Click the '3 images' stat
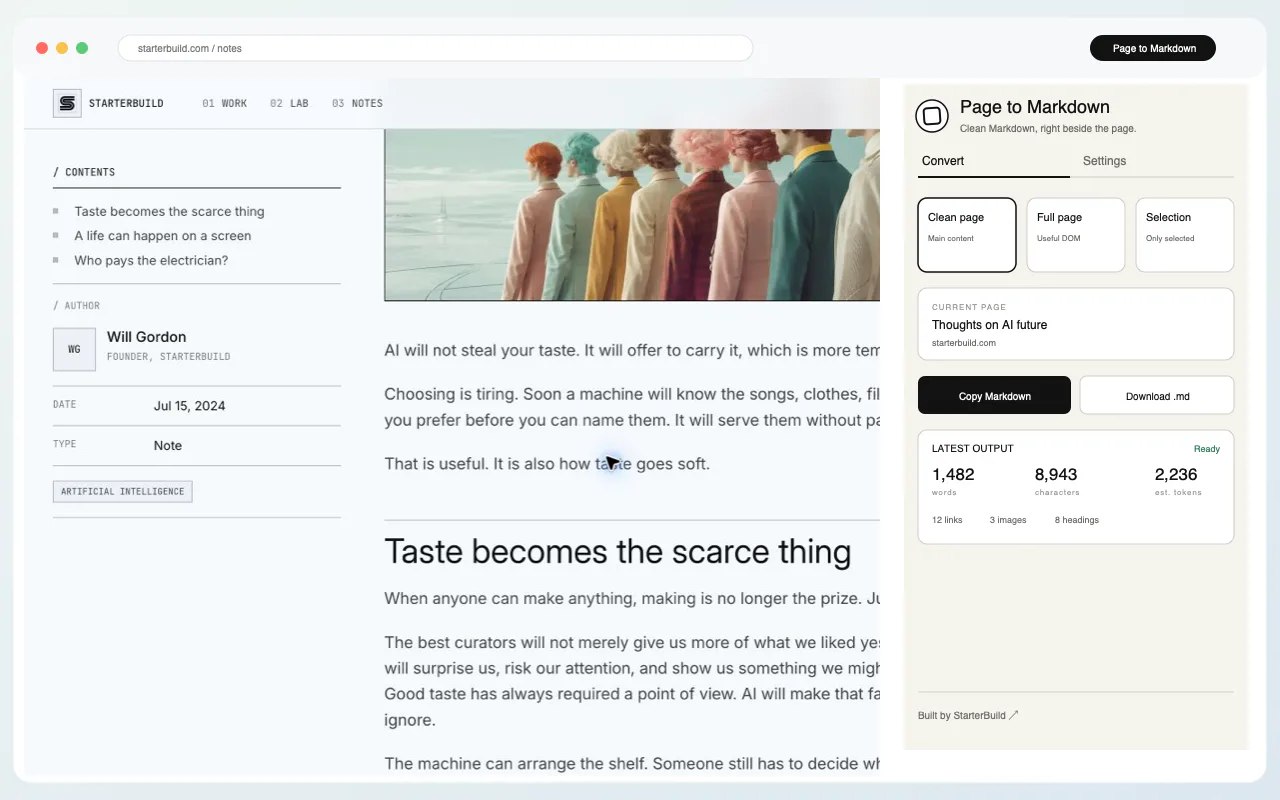 (1008, 520)
